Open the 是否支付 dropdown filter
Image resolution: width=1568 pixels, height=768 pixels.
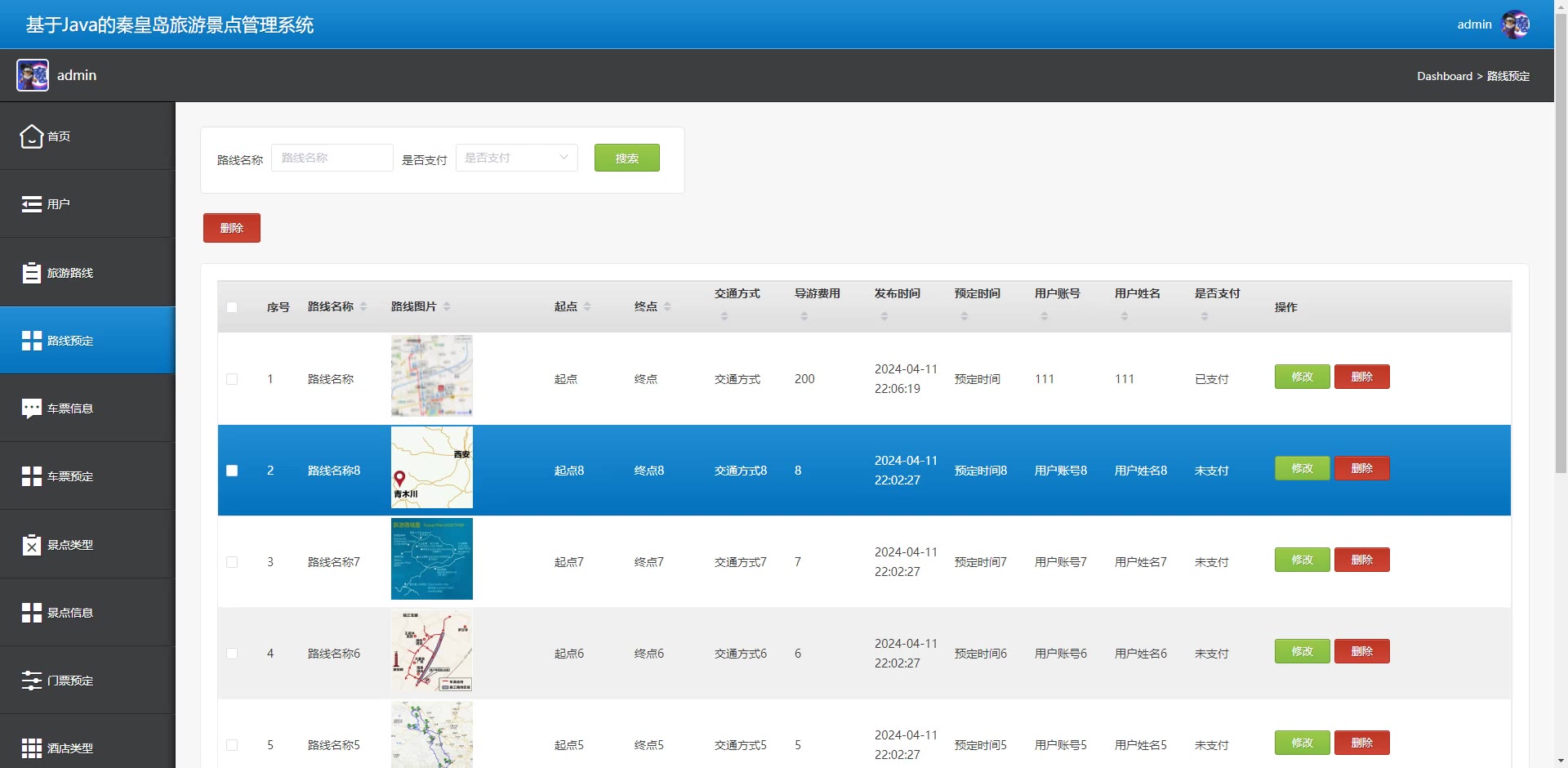click(x=516, y=158)
